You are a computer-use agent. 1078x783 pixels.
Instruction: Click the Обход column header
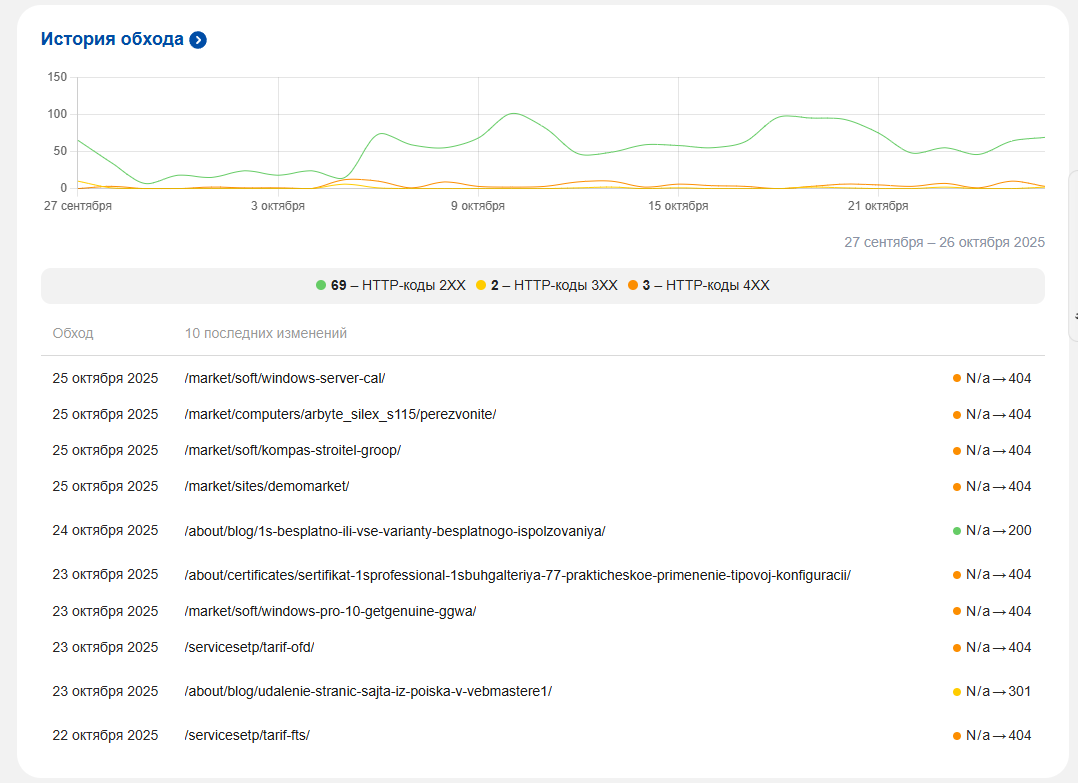coord(73,333)
